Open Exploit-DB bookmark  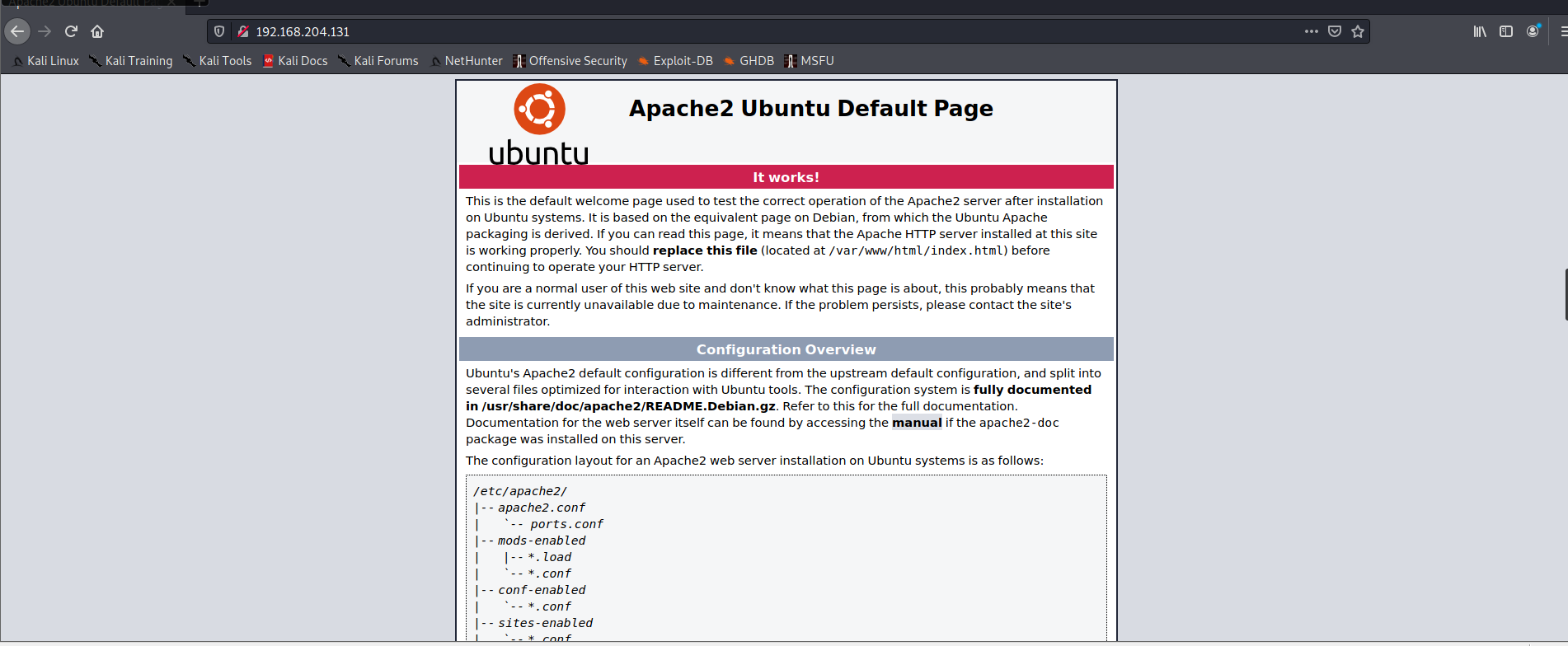point(675,61)
